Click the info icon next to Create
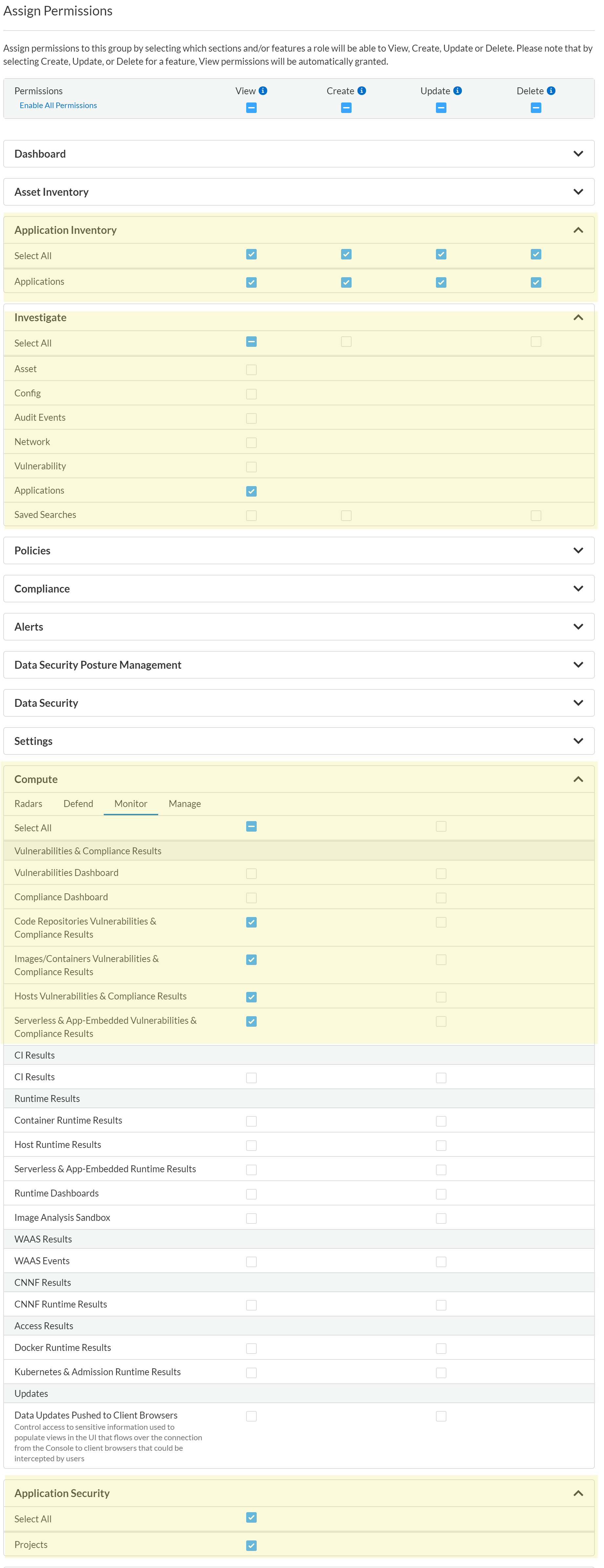604x1568 pixels. click(x=361, y=91)
